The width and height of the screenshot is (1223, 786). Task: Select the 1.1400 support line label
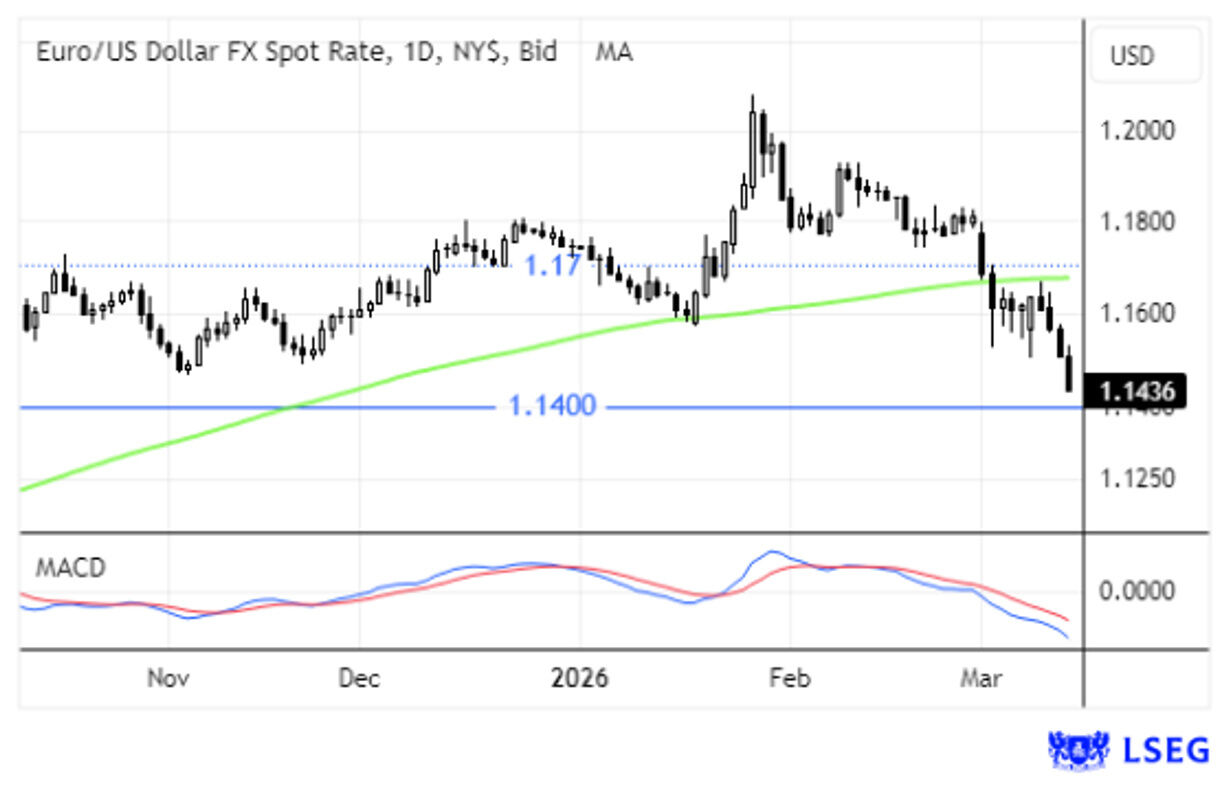pos(551,406)
